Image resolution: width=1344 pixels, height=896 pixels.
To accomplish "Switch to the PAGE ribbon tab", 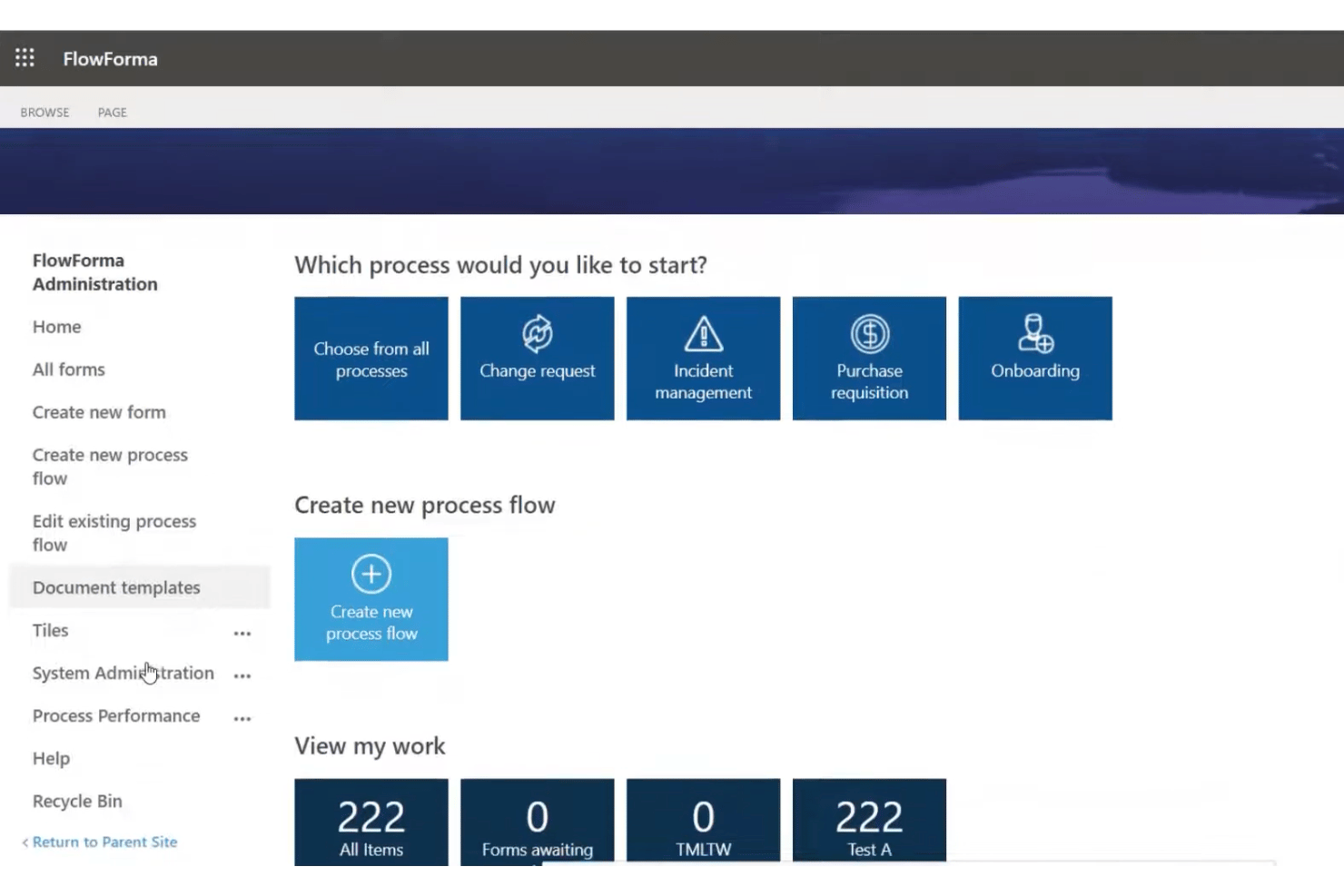I will pyautogui.click(x=113, y=113).
